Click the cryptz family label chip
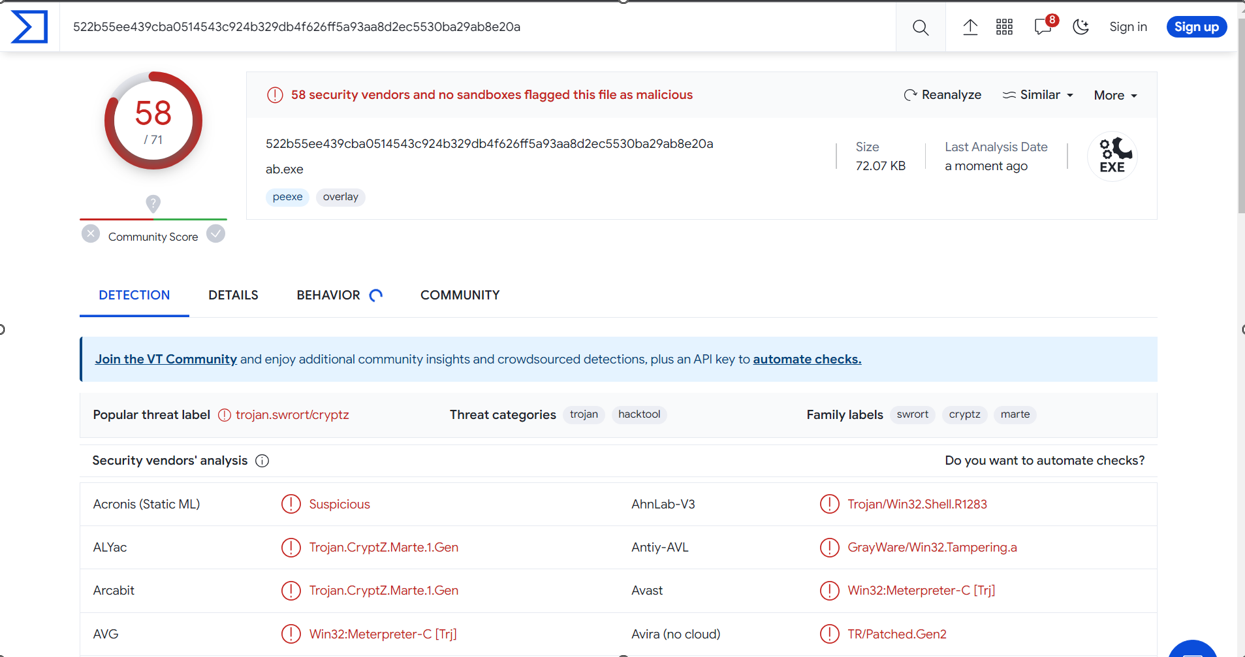1245x657 pixels. tap(964, 414)
